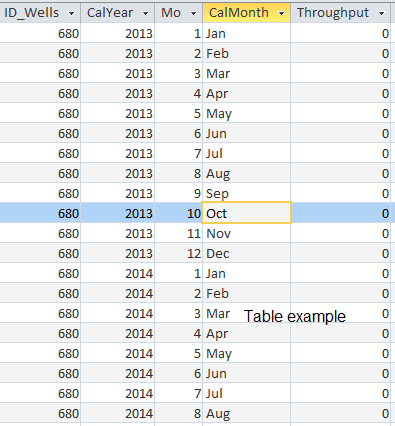Image resolution: width=395 pixels, height=426 pixels.
Task: Click the Oct cell in CalMonth column
Action: click(247, 213)
